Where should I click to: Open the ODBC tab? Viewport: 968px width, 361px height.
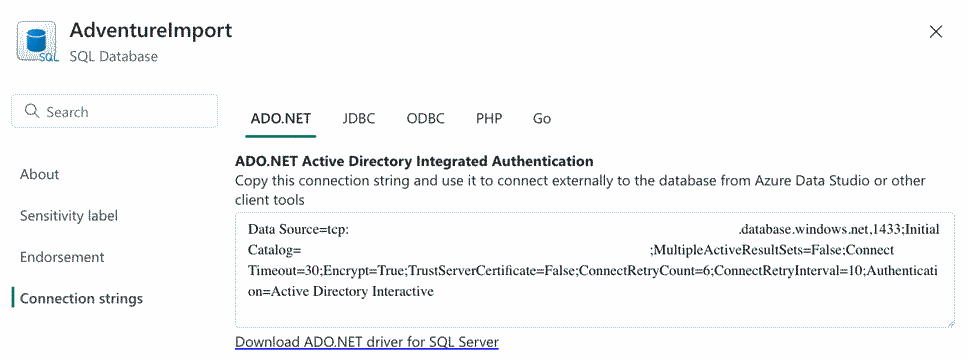click(425, 118)
